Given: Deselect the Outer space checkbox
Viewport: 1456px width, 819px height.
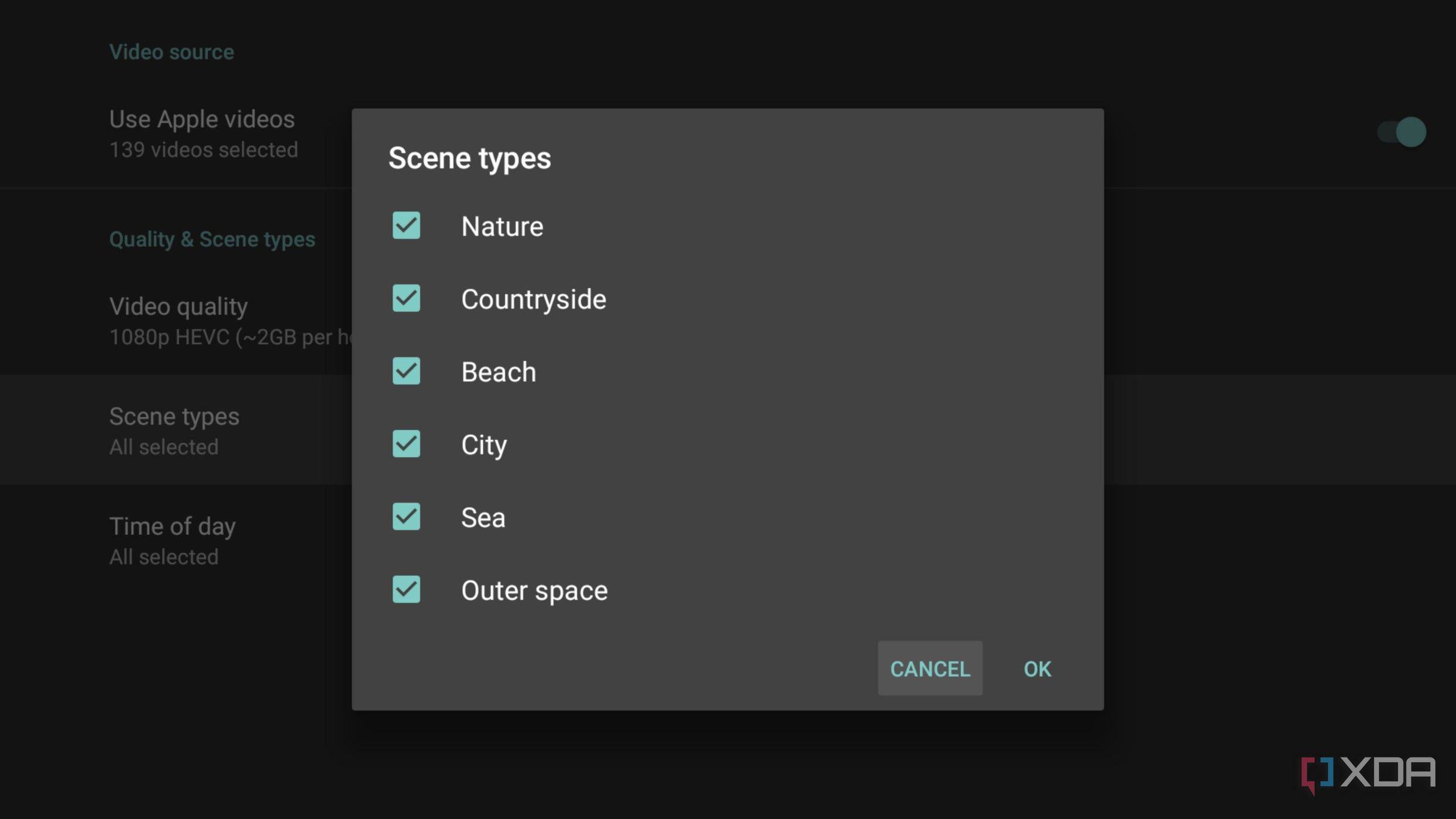Looking at the screenshot, I should click(406, 590).
